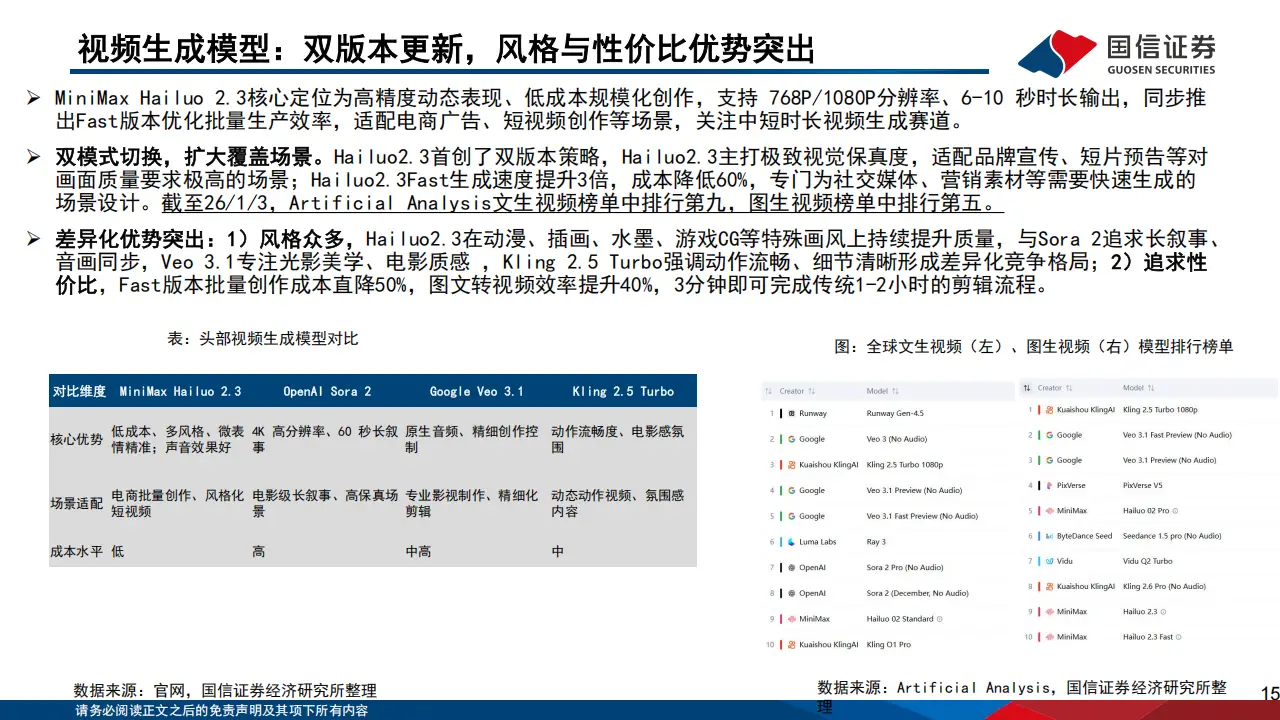This screenshot has height=720, width=1280.
Task: Click the Google logo in the rank 2 Veo 3.1 Fast Preview row
Action: [1048, 435]
